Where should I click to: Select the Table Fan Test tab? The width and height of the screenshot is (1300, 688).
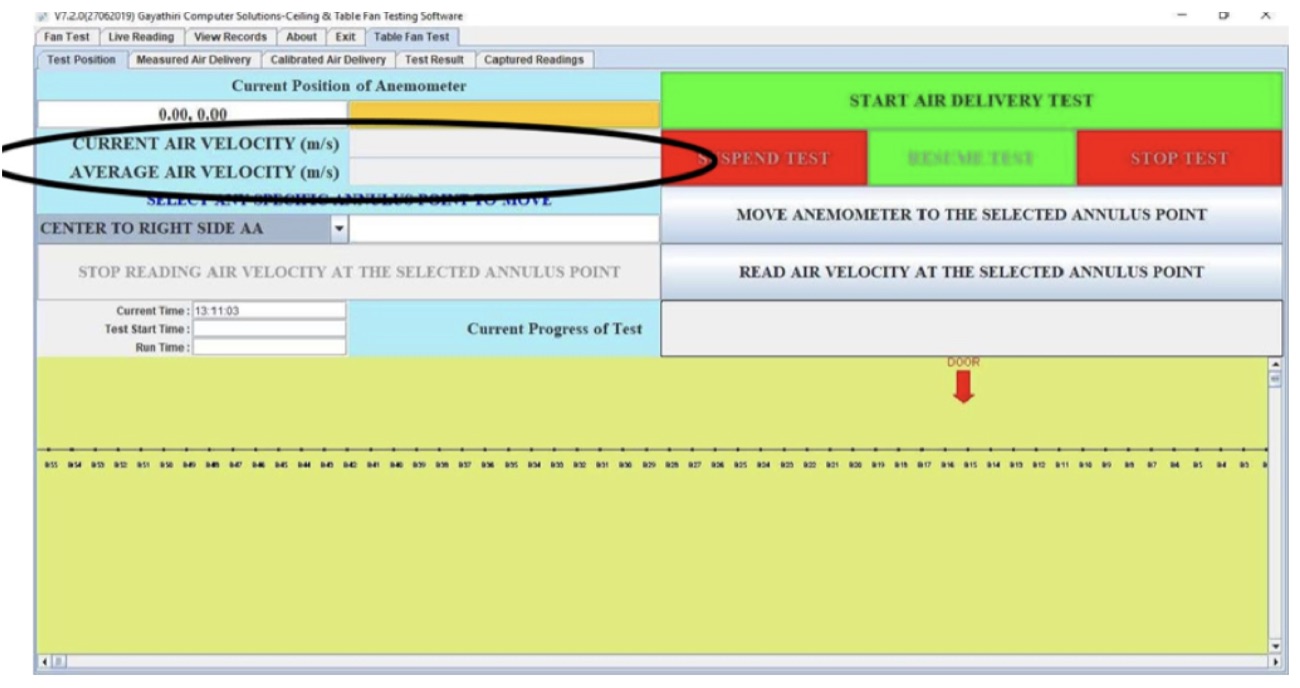[x=411, y=37]
